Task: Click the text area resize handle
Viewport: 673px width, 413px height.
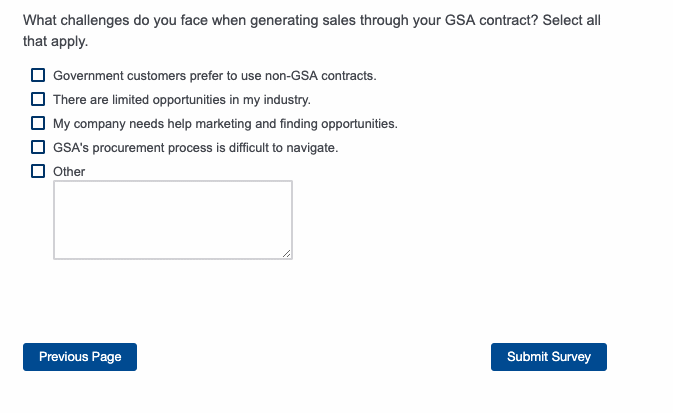Action: pyautogui.click(x=287, y=255)
